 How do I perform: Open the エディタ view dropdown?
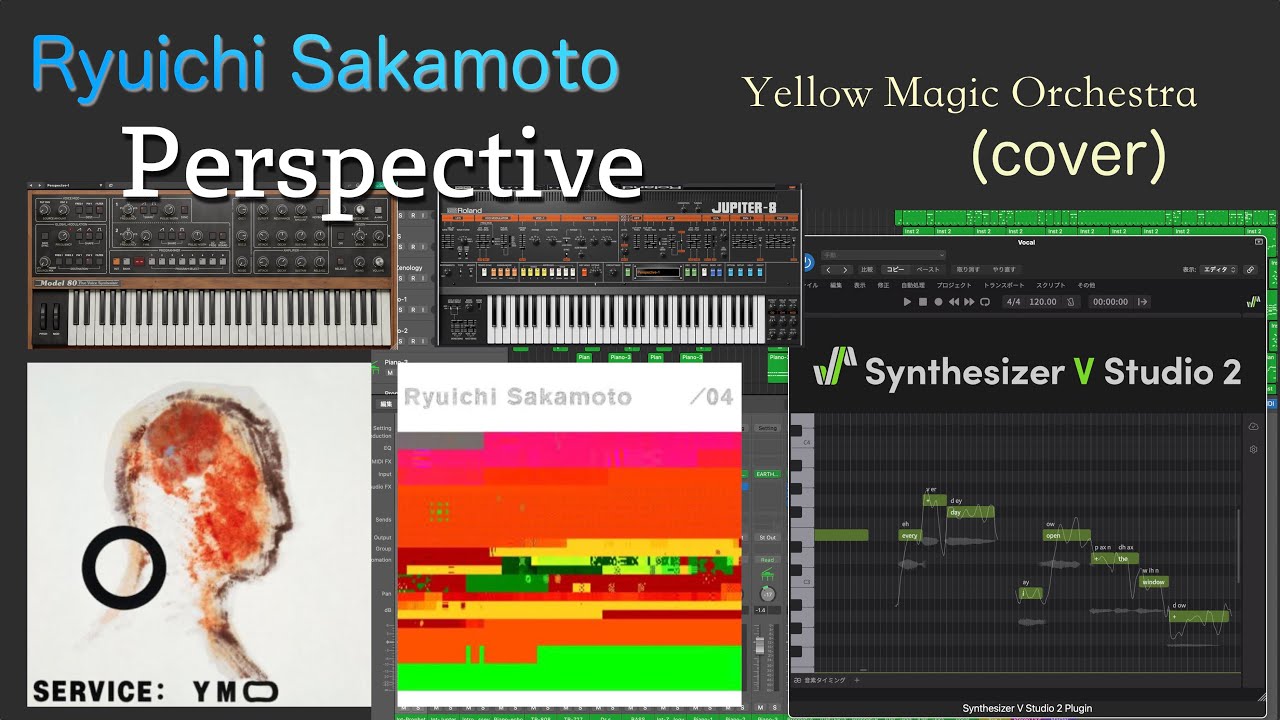pos(1219,269)
